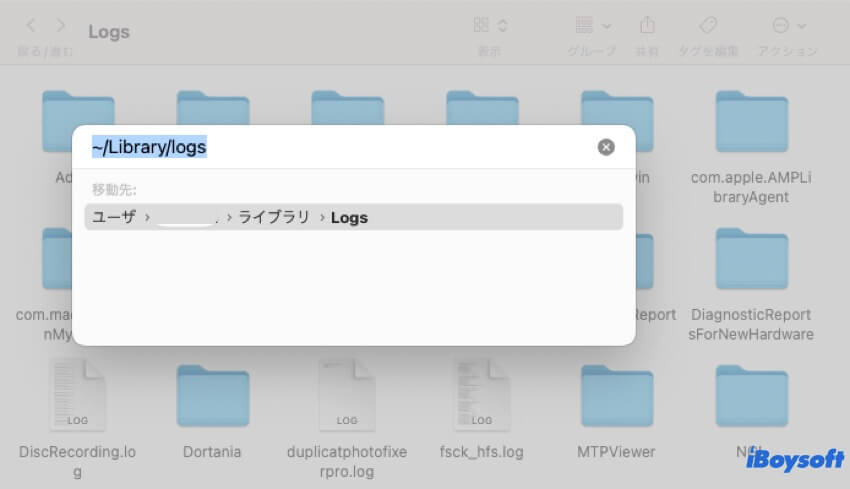
Task: Open view mode up/down selector
Action: coord(503,25)
